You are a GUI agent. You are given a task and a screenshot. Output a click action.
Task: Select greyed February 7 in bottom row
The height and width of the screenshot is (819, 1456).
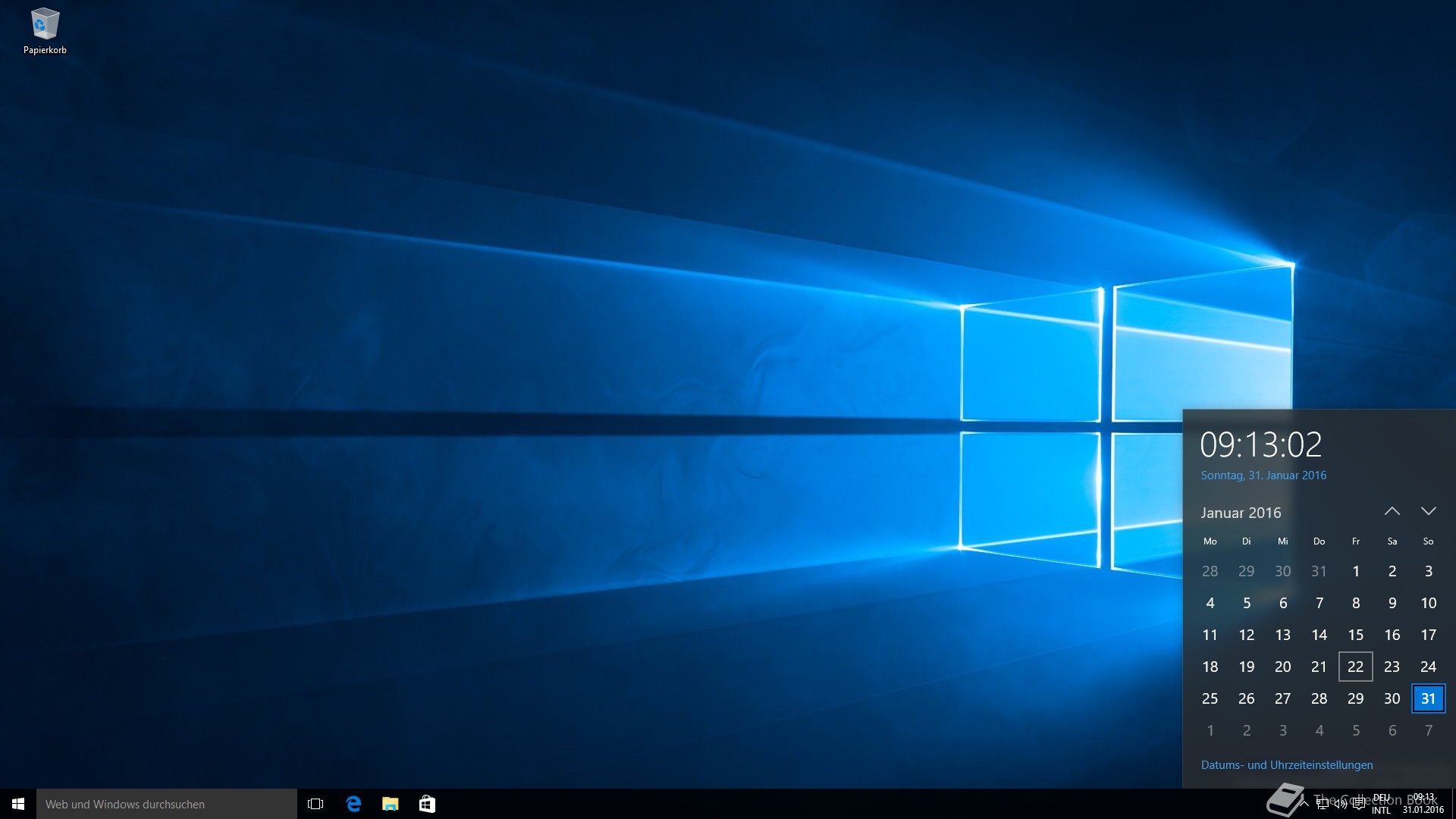pyautogui.click(x=1429, y=730)
